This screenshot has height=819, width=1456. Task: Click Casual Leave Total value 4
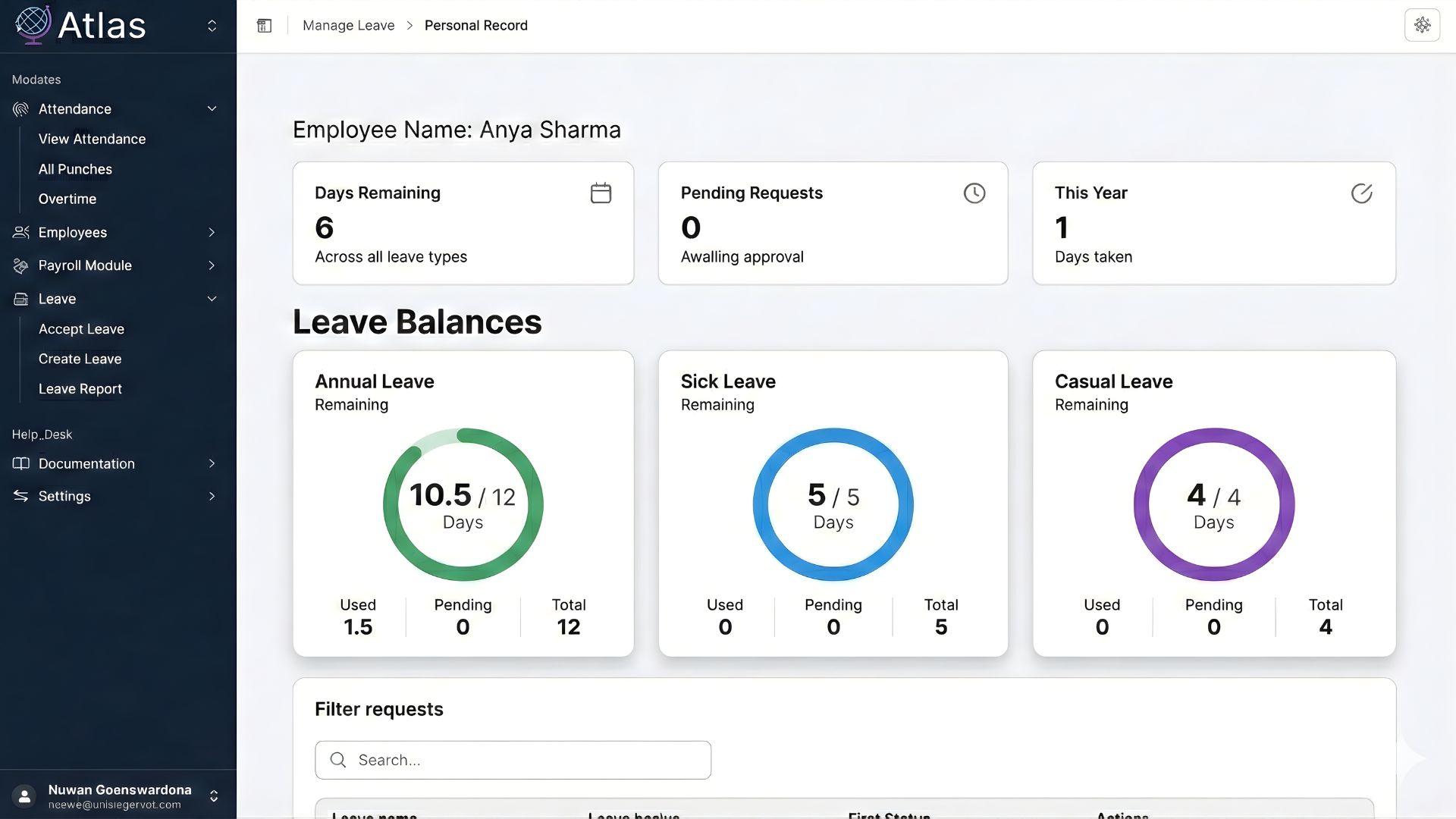click(x=1326, y=627)
